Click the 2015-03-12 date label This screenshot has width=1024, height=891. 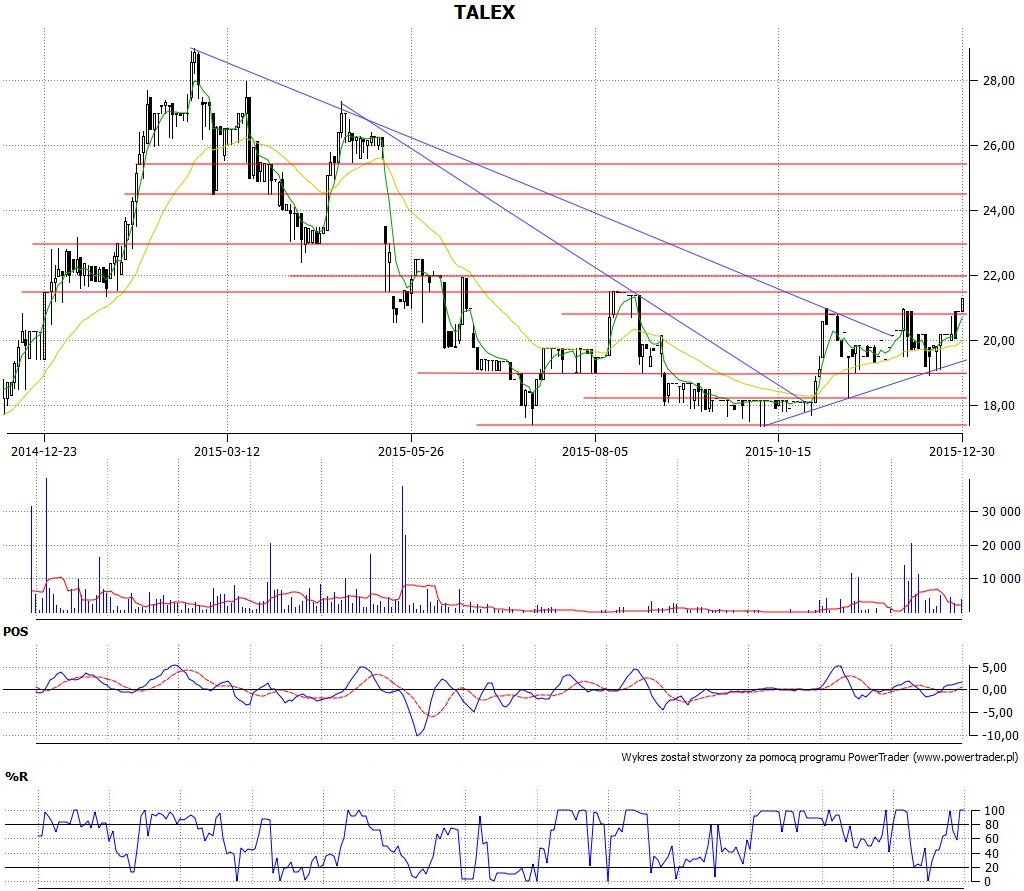pyautogui.click(x=227, y=451)
